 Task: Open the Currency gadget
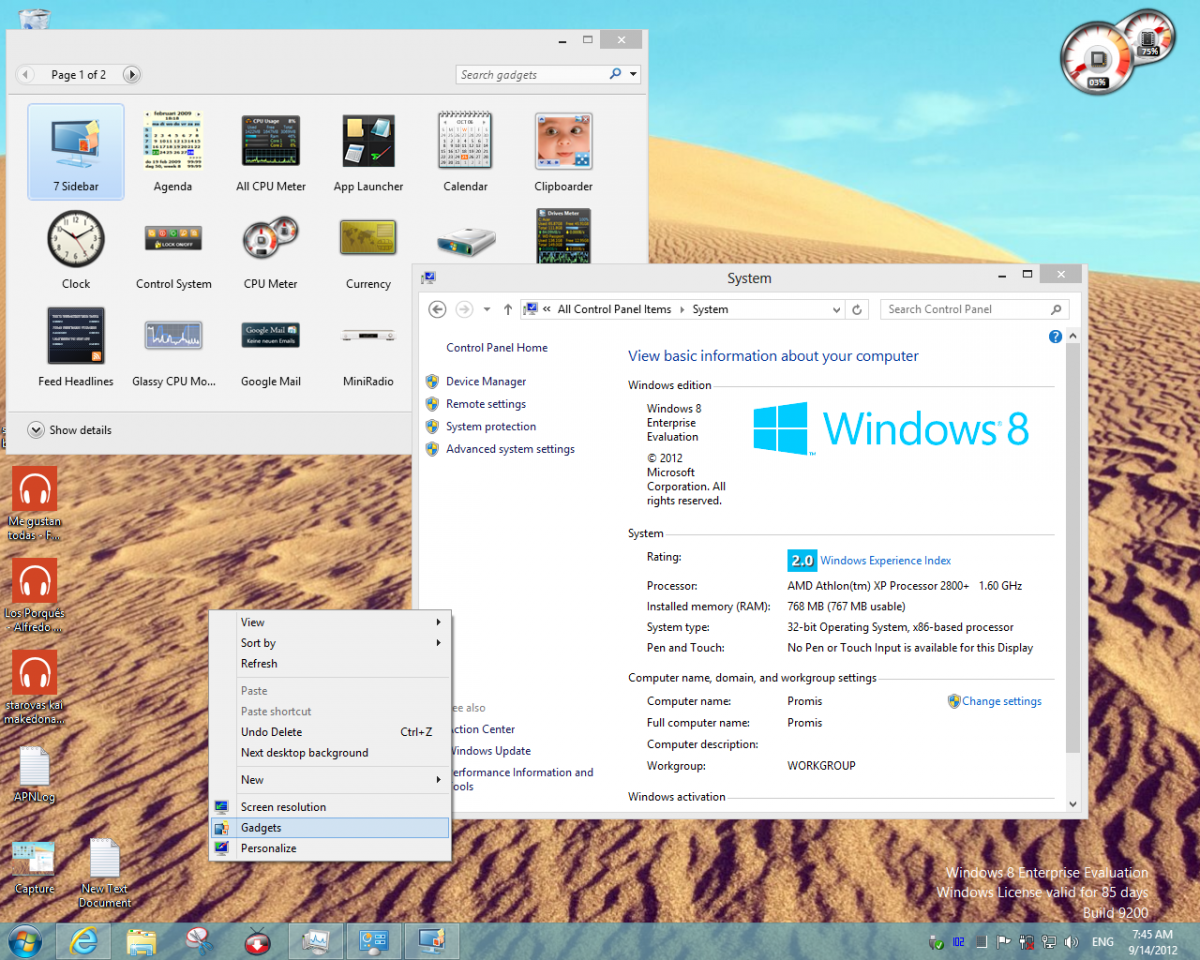pyautogui.click(x=368, y=239)
